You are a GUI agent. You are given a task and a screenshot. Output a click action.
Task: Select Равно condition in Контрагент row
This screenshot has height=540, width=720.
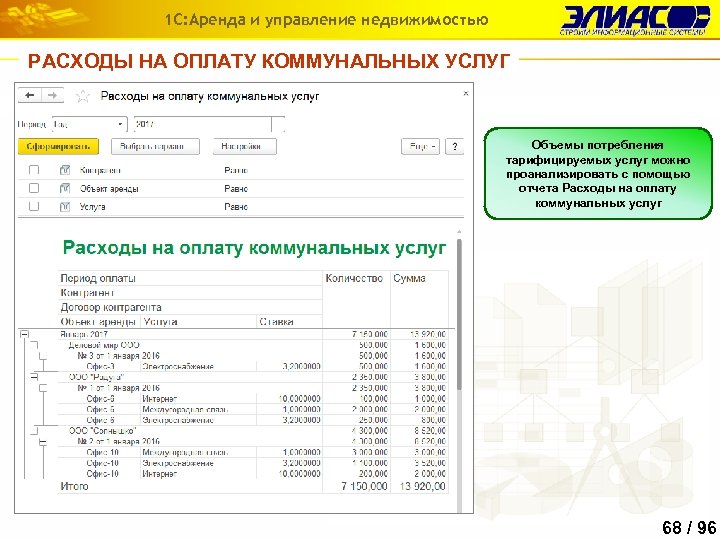(236, 170)
